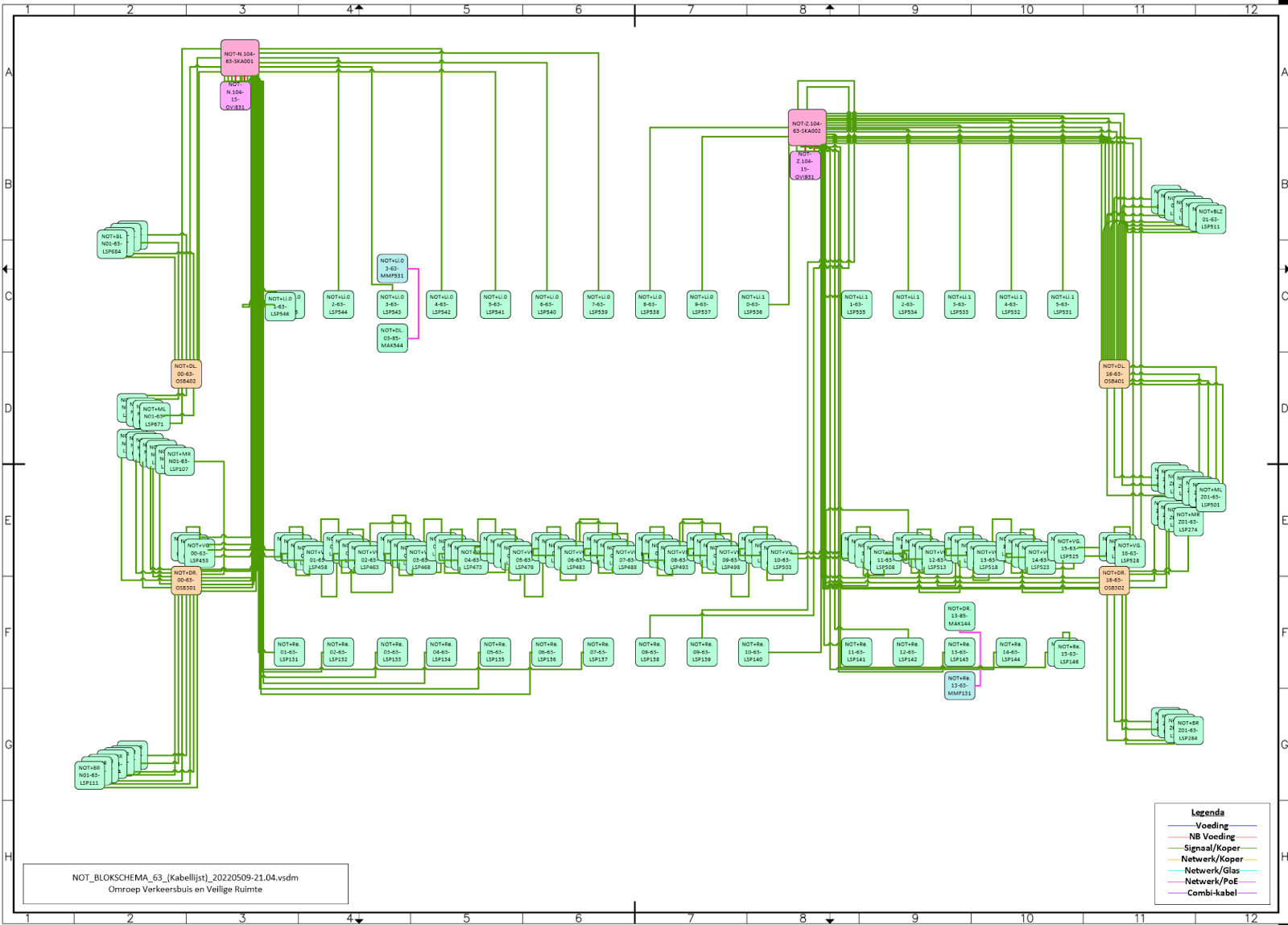Select the pink NOT-N.104-63-SKA001 block
This screenshot has height=925, width=1288.
coord(240,58)
